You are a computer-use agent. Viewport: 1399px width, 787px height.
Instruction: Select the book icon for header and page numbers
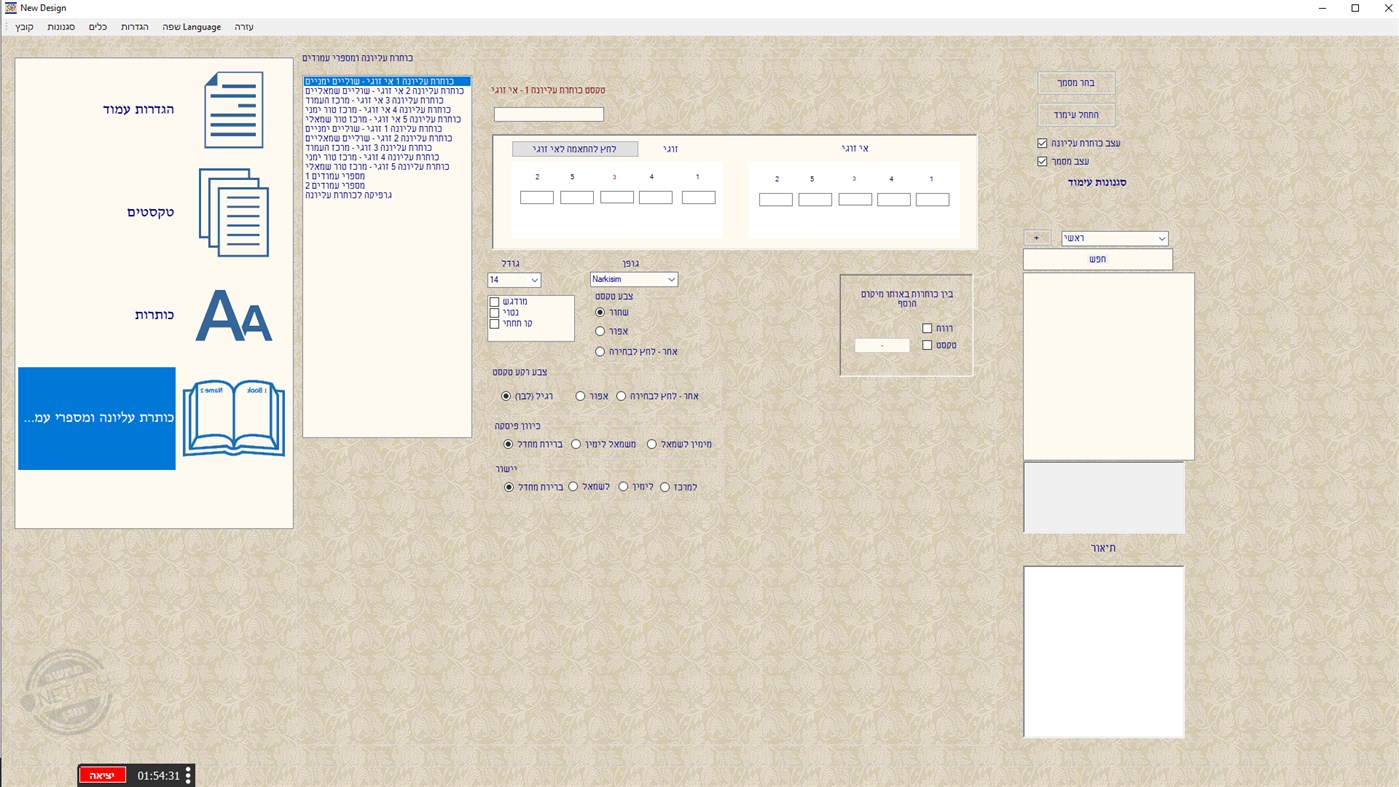[234, 418]
